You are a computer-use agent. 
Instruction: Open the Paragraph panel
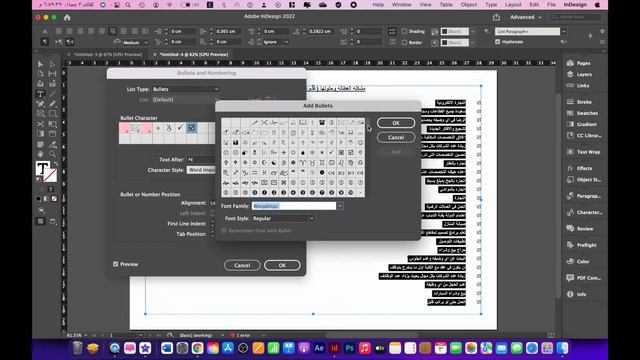(584, 196)
